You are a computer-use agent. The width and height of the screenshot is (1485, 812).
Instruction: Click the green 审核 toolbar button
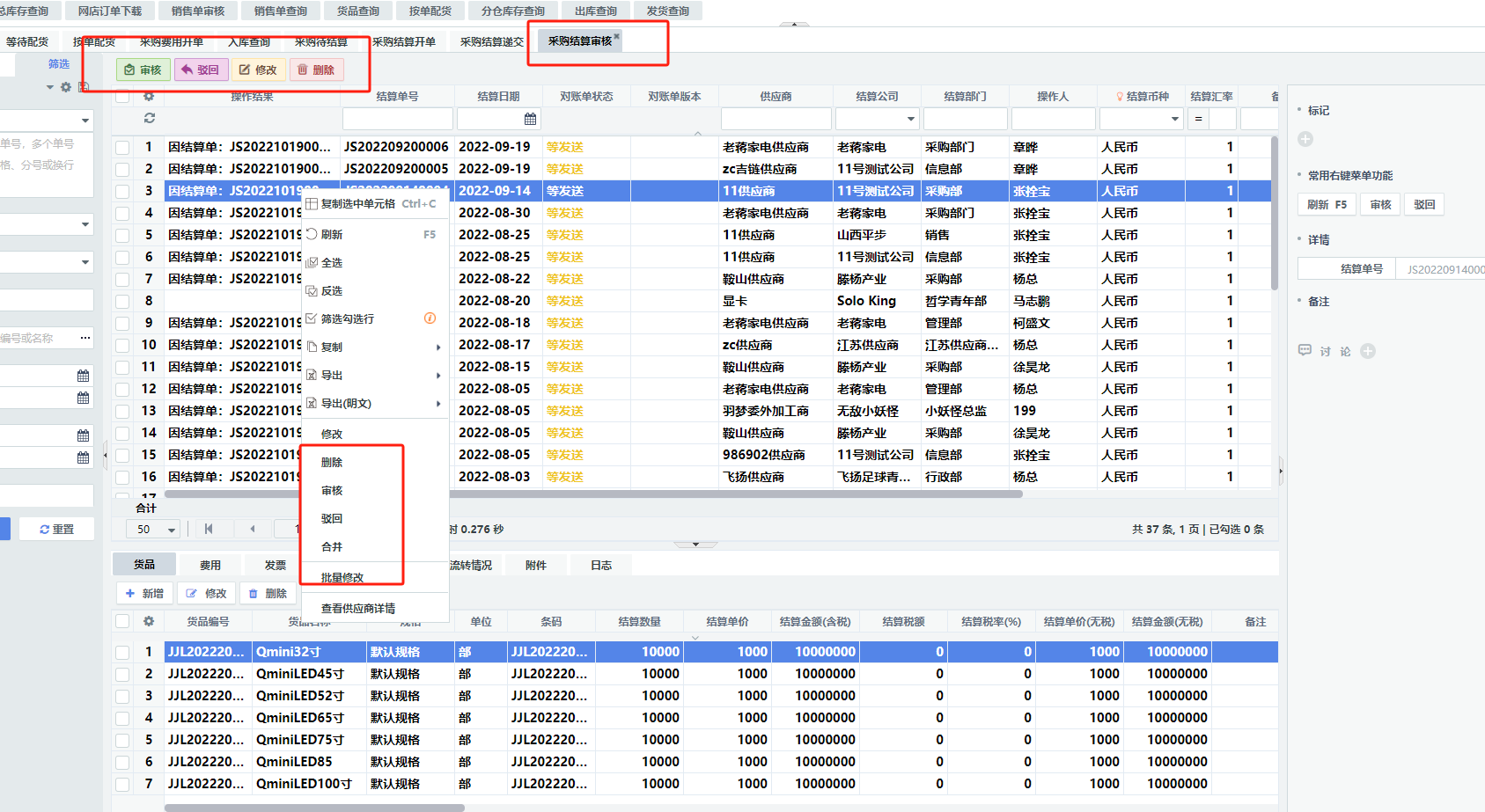pos(143,69)
